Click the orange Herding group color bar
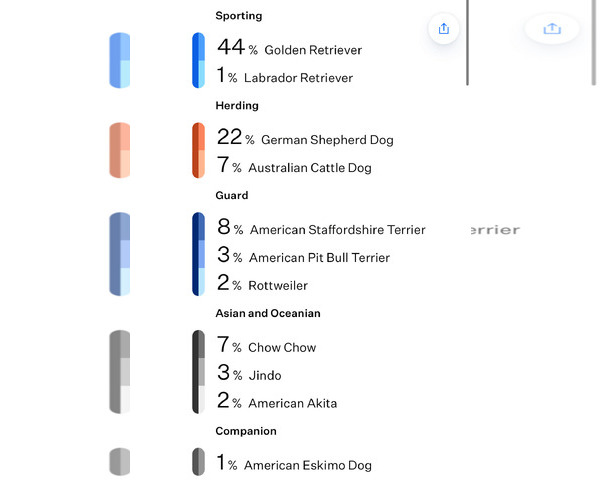 click(x=198, y=150)
